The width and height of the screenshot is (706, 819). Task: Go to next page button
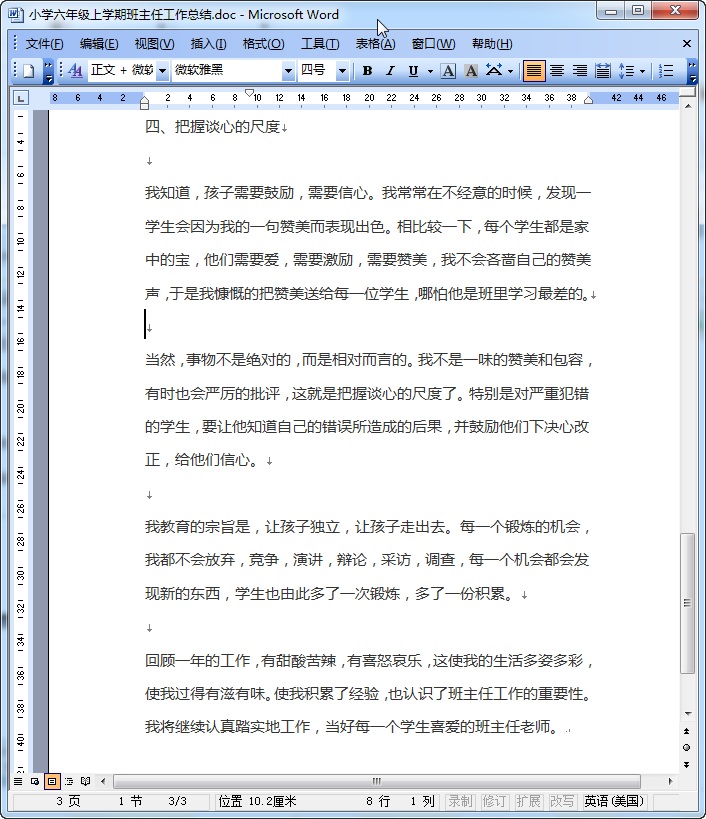click(687, 764)
